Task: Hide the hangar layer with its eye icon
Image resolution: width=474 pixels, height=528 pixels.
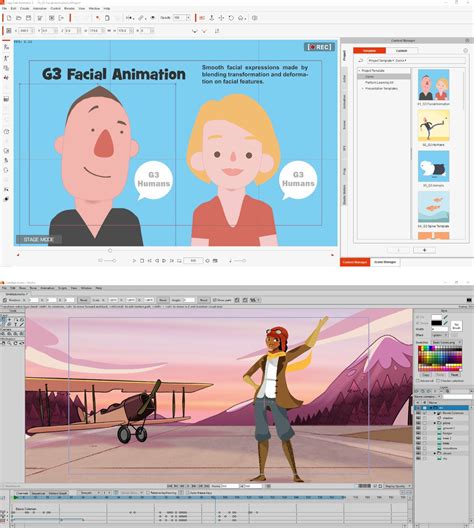Action: (x=418, y=433)
